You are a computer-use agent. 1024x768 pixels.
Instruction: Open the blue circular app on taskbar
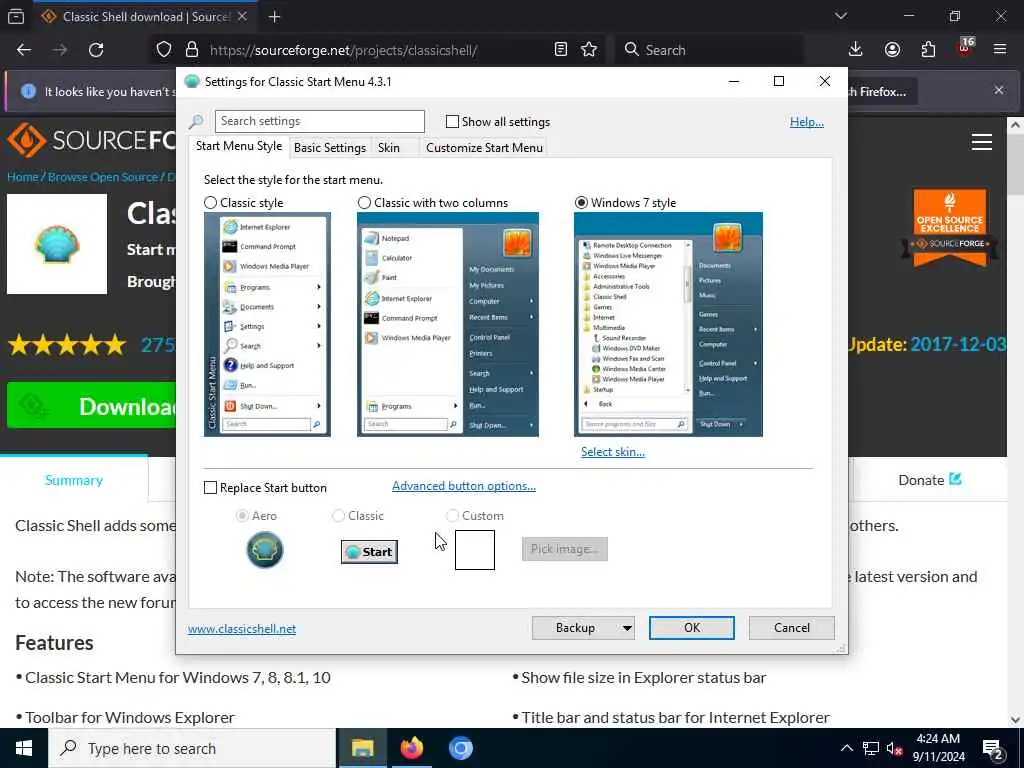(x=460, y=748)
